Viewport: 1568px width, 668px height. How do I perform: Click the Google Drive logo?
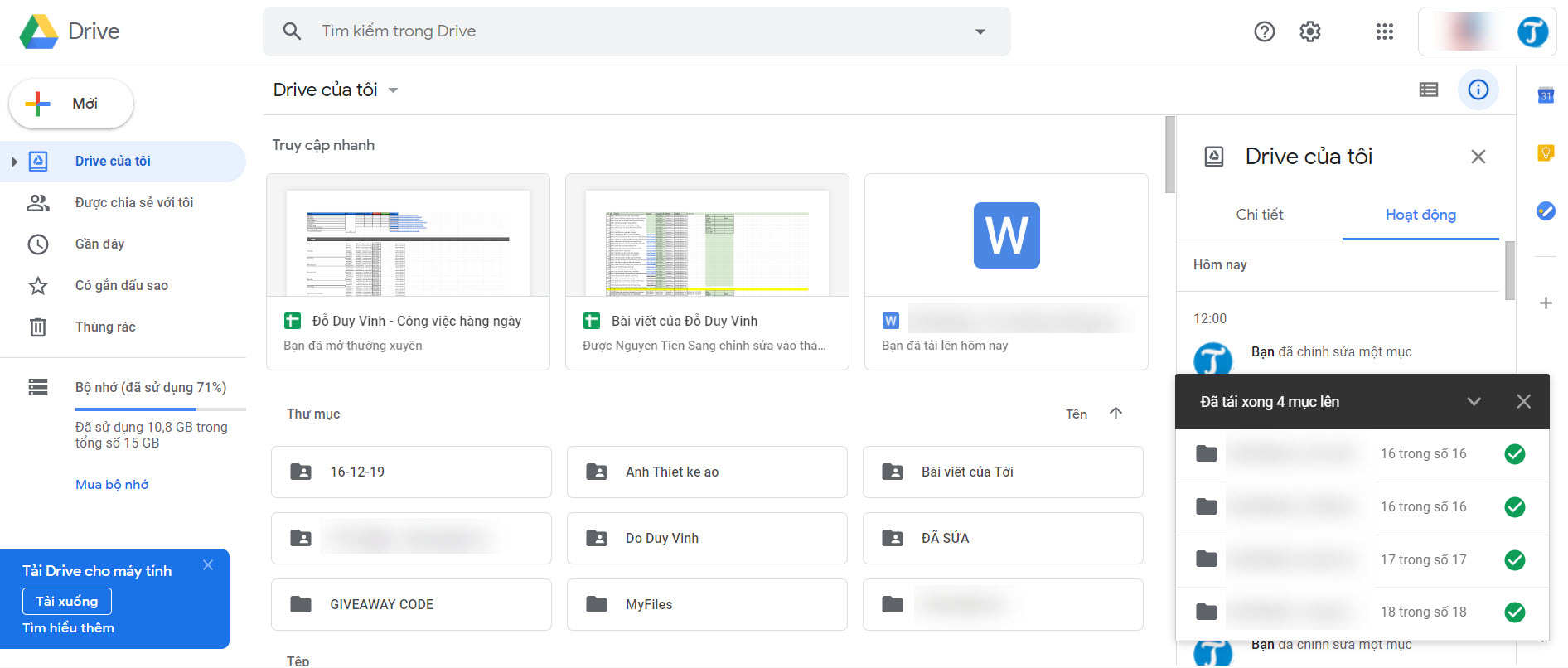[x=39, y=31]
